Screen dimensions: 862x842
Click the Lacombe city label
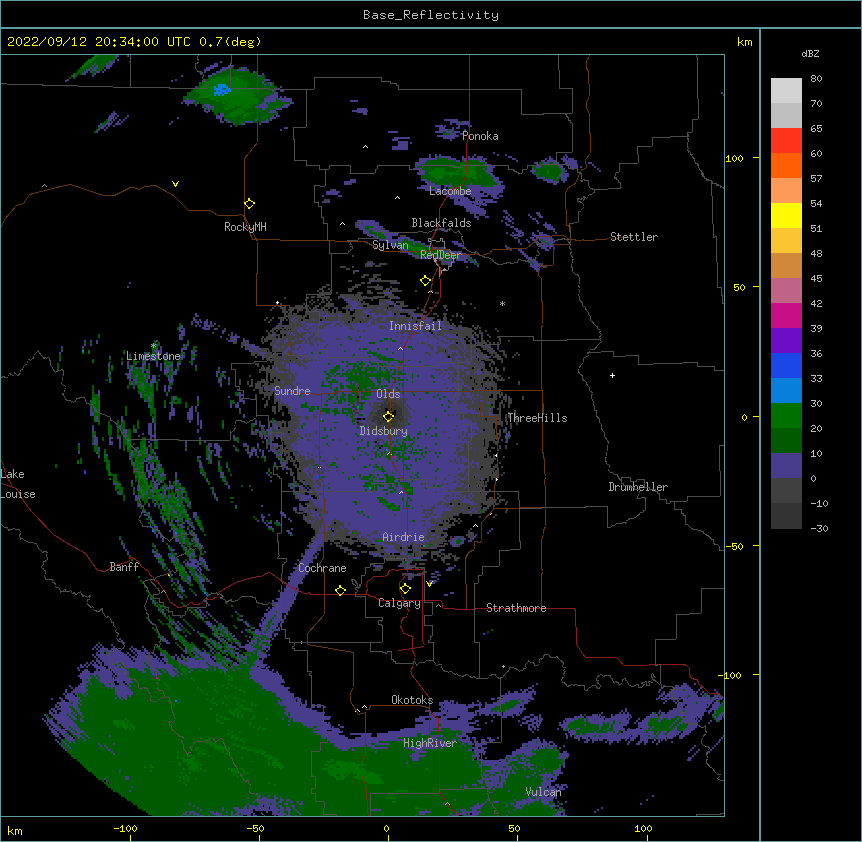pos(450,191)
